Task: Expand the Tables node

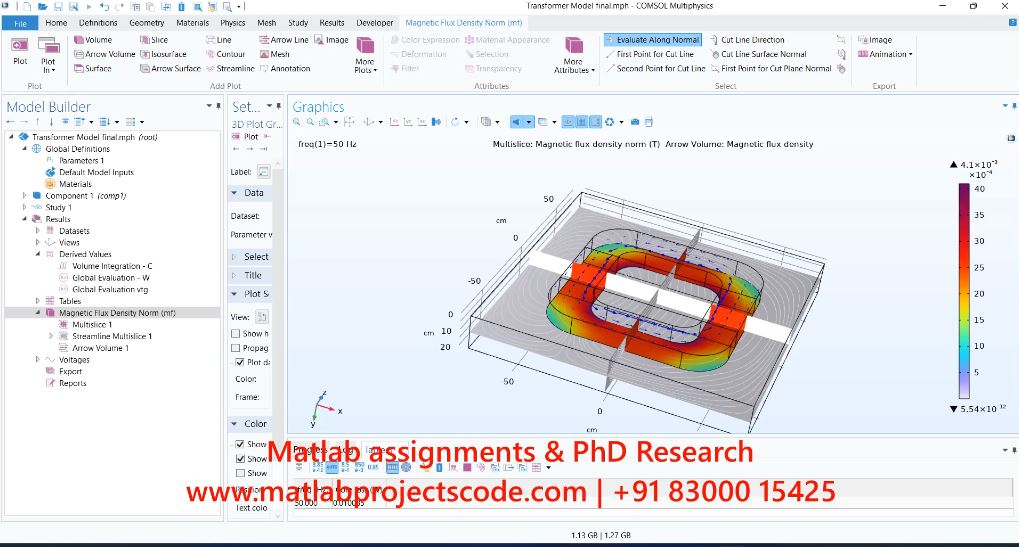Action: point(38,301)
